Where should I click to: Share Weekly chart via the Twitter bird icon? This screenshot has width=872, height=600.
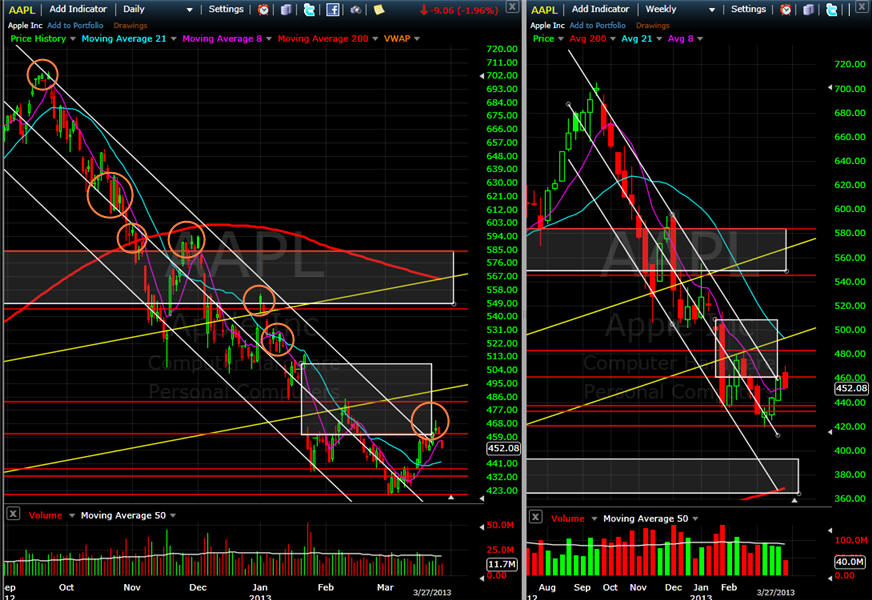click(831, 9)
